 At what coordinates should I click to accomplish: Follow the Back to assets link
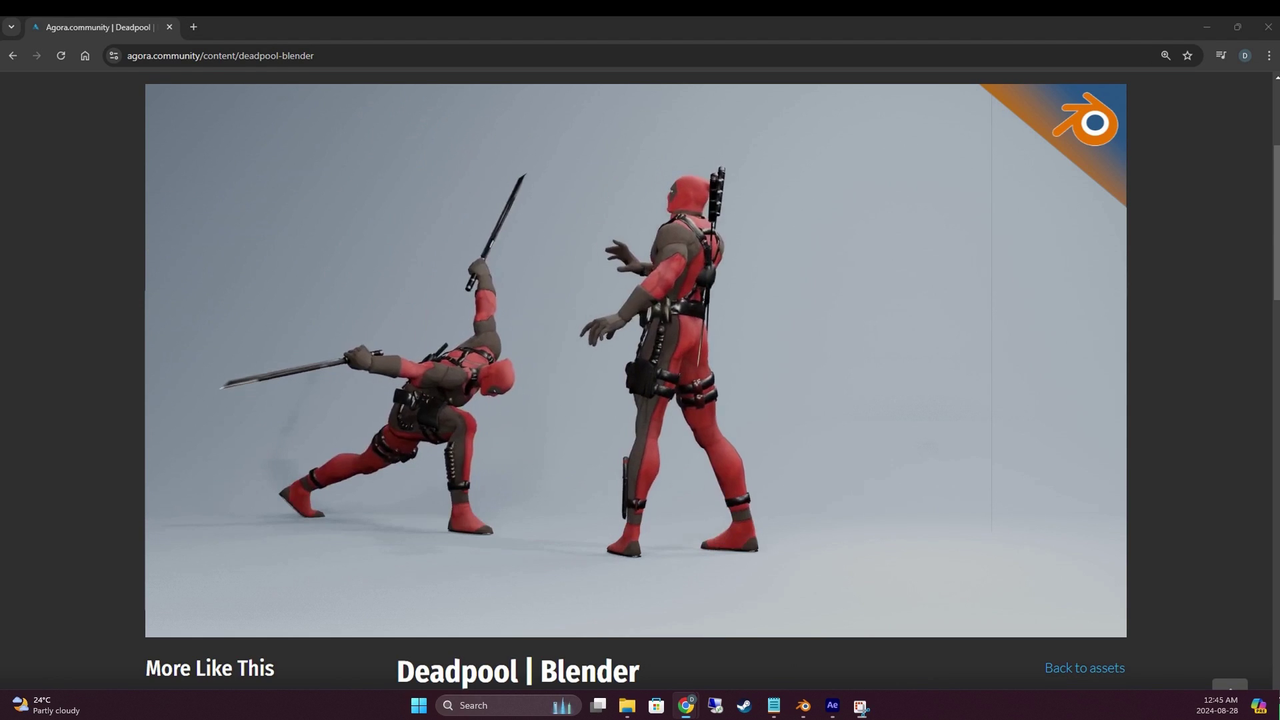pyautogui.click(x=1084, y=668)
